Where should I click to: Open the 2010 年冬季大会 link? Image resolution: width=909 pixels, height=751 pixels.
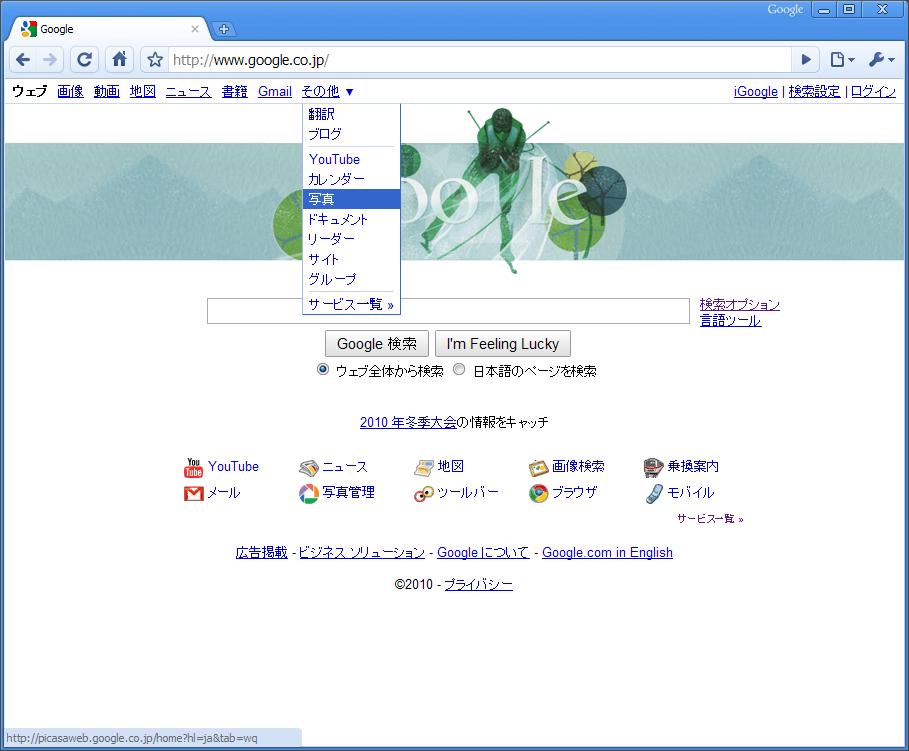(408, 422)
